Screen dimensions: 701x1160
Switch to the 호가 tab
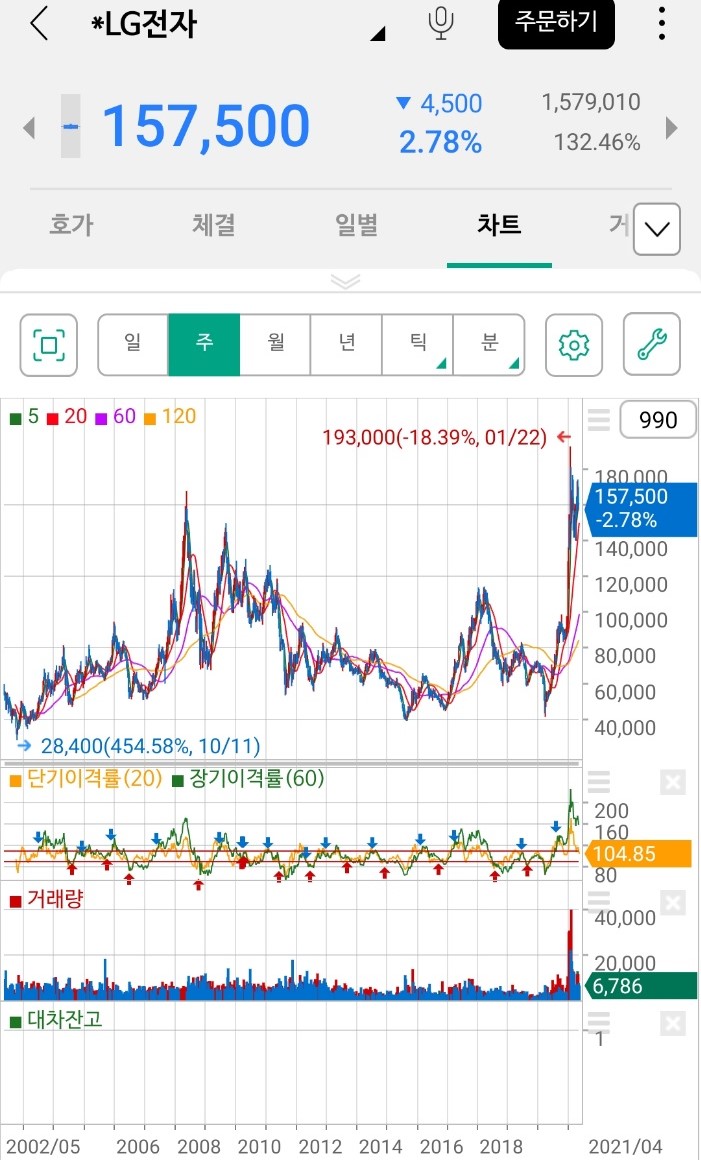pyautogui.click(x=71, y=226)
